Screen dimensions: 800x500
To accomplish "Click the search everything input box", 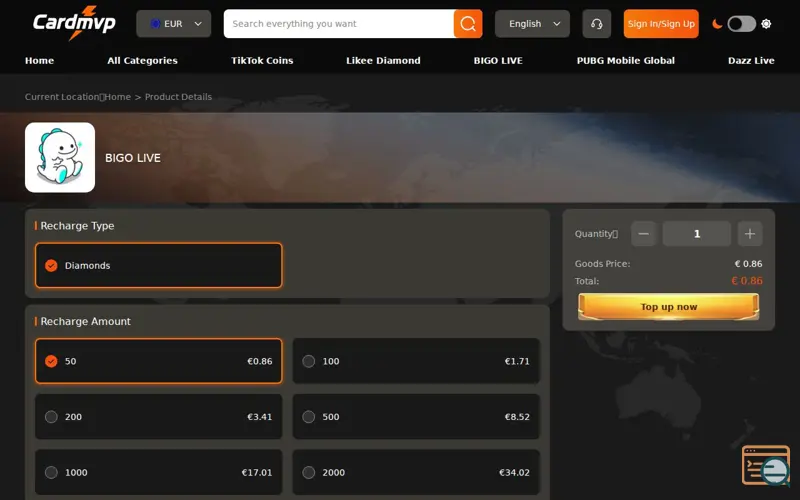I will tap(339, 23).
